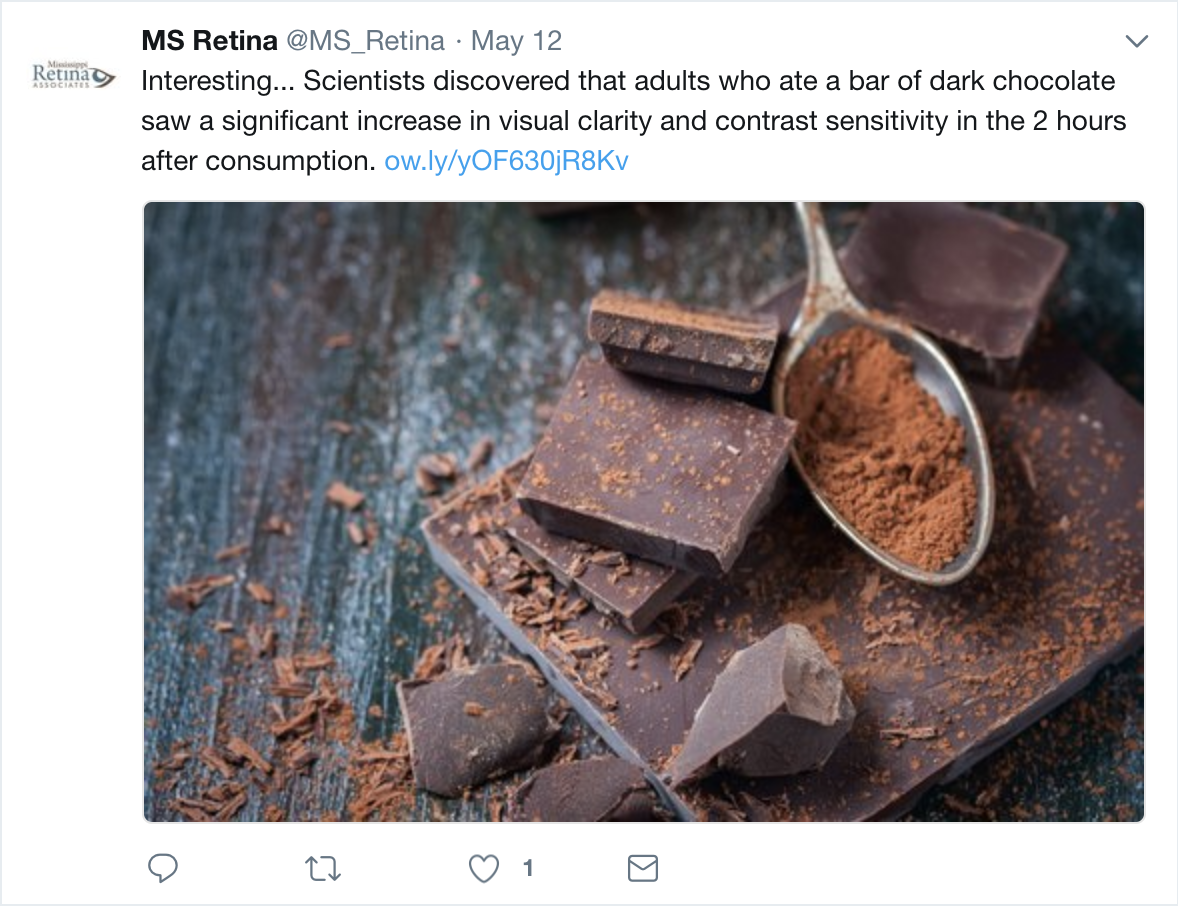Open the tweet options chevron menu

(1136, 41)
